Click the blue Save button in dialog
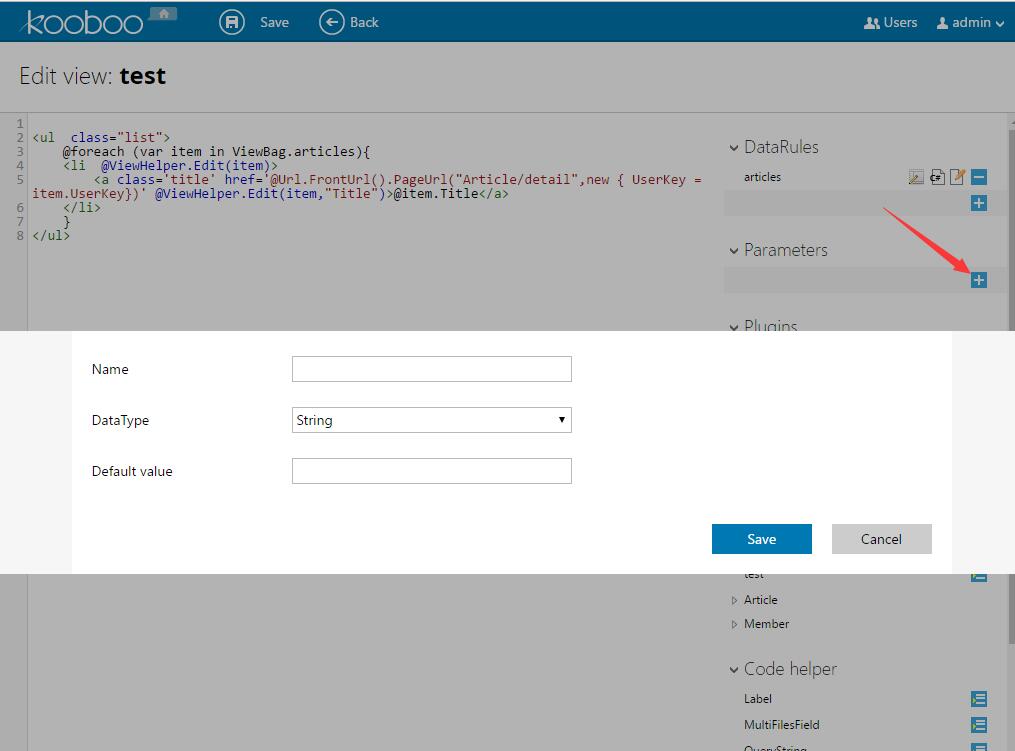This screenshot has width=1015, height=751. (x=762, y=539)
